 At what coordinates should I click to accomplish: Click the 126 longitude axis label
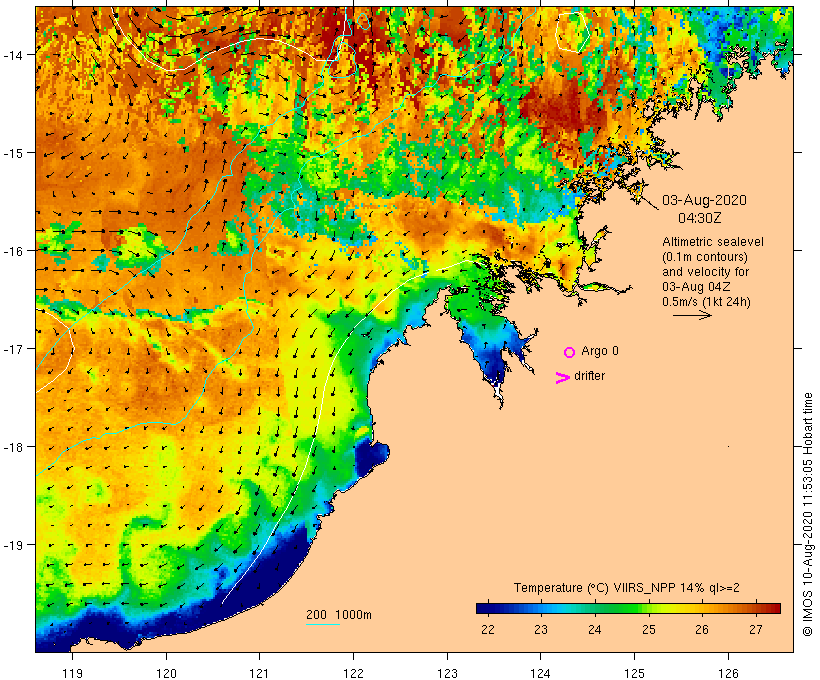pos(728,673)
